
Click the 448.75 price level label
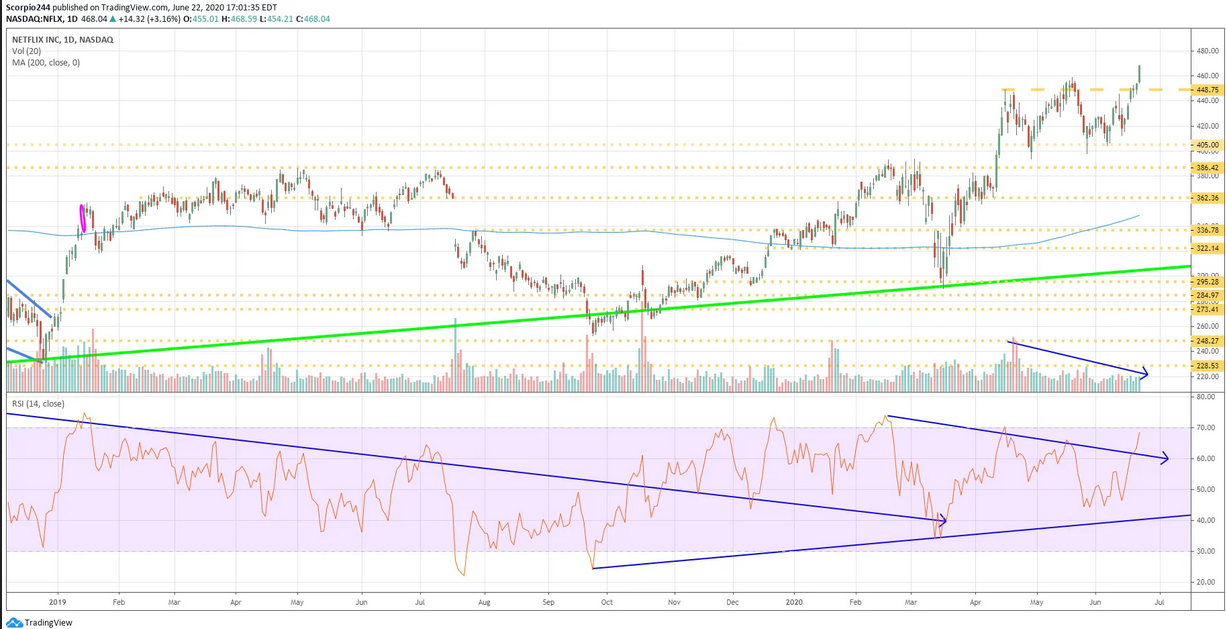(1206, 88)
